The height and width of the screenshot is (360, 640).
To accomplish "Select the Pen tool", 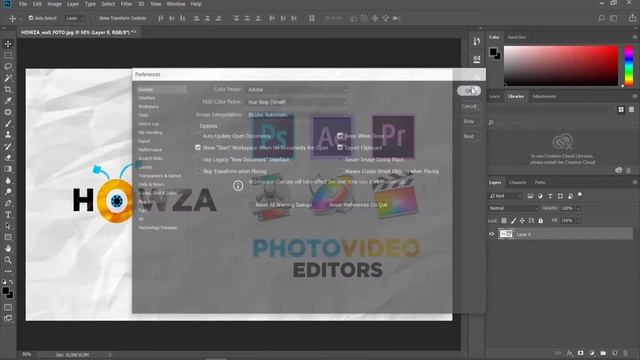I will (8, 203).
